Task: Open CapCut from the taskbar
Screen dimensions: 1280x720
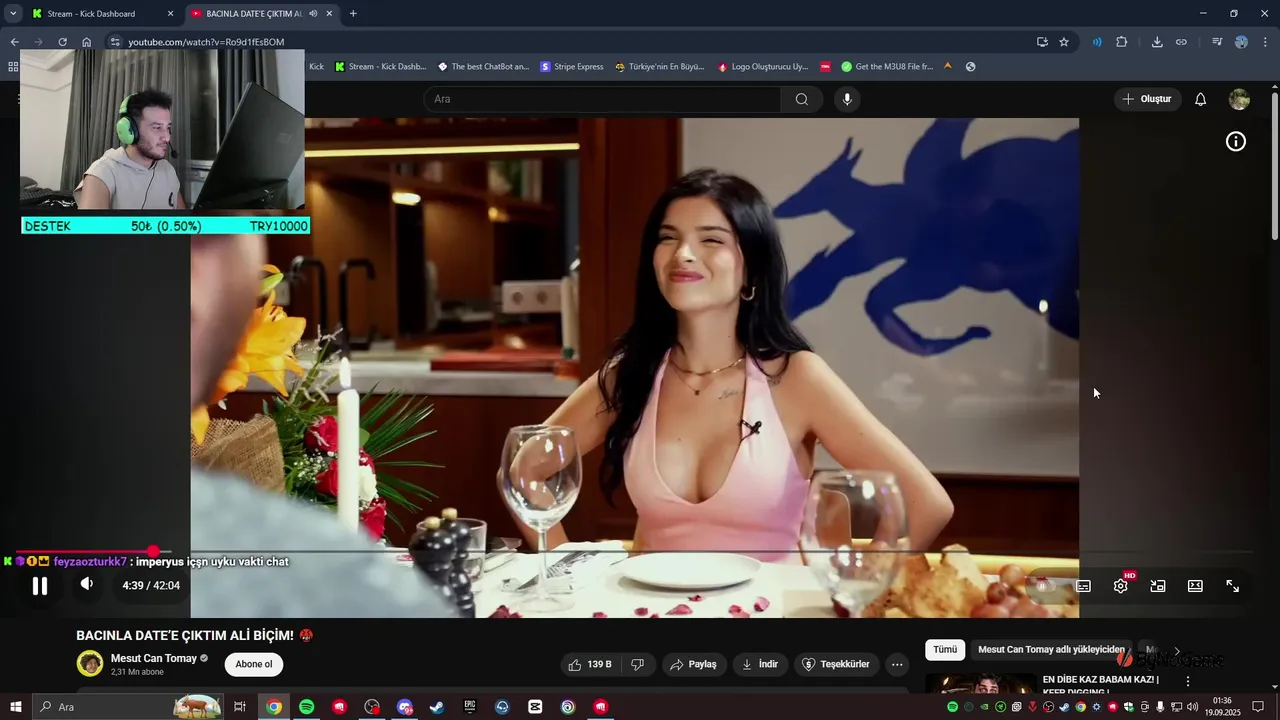Action: click(x=535, y=707)
